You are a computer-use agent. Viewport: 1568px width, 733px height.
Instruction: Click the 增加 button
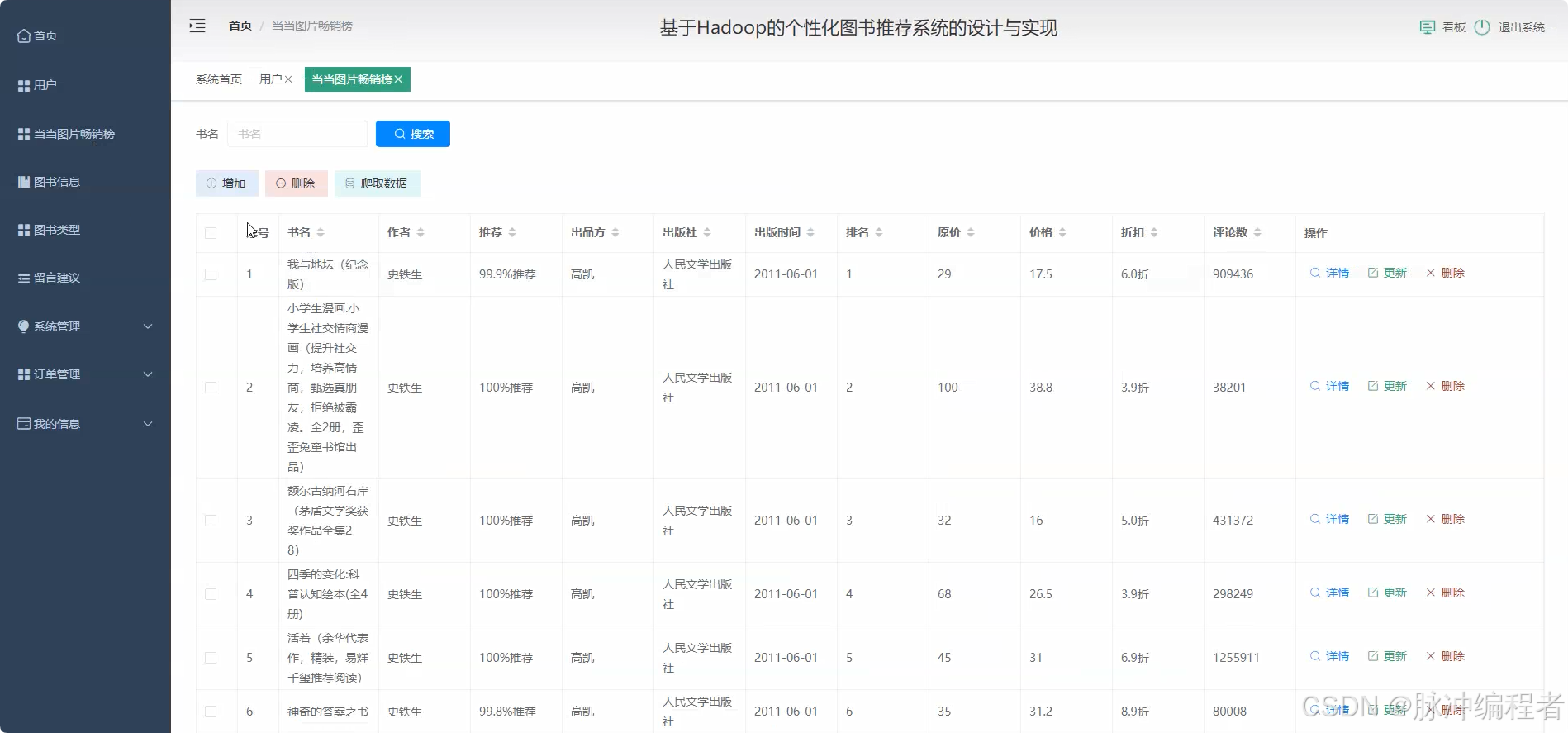(227, 183)
